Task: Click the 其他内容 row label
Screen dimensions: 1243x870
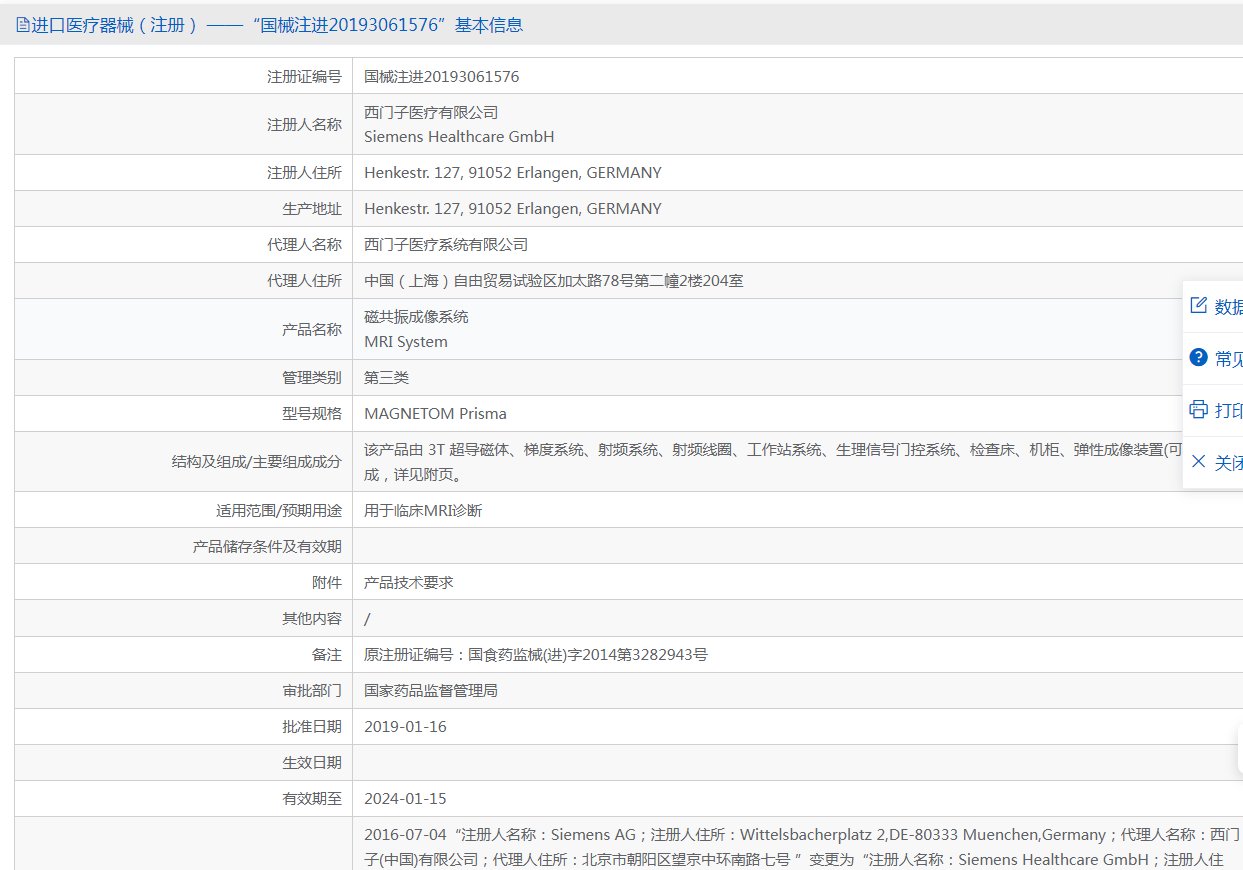Action: [312, 618]
